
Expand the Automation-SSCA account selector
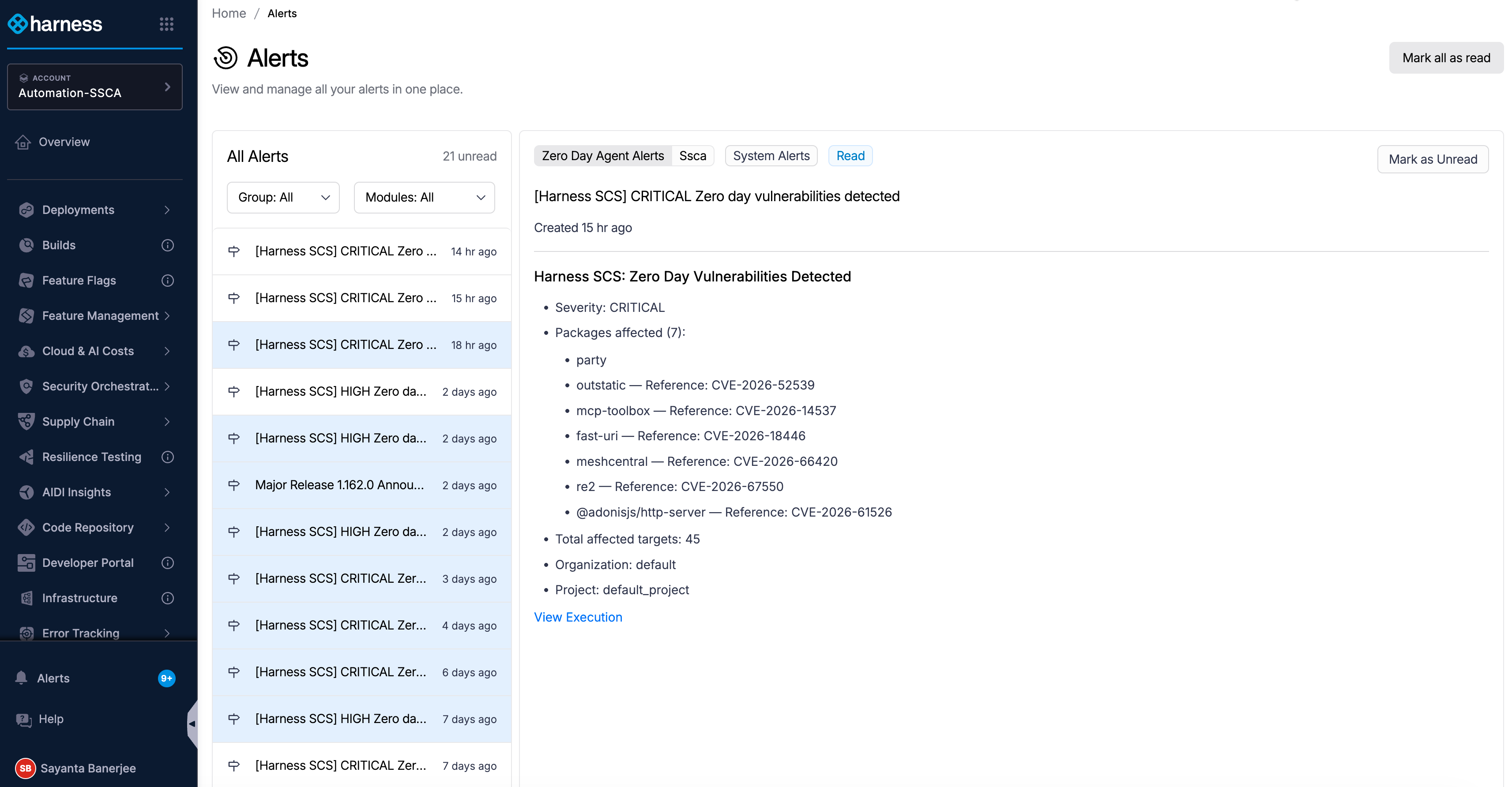94,87
